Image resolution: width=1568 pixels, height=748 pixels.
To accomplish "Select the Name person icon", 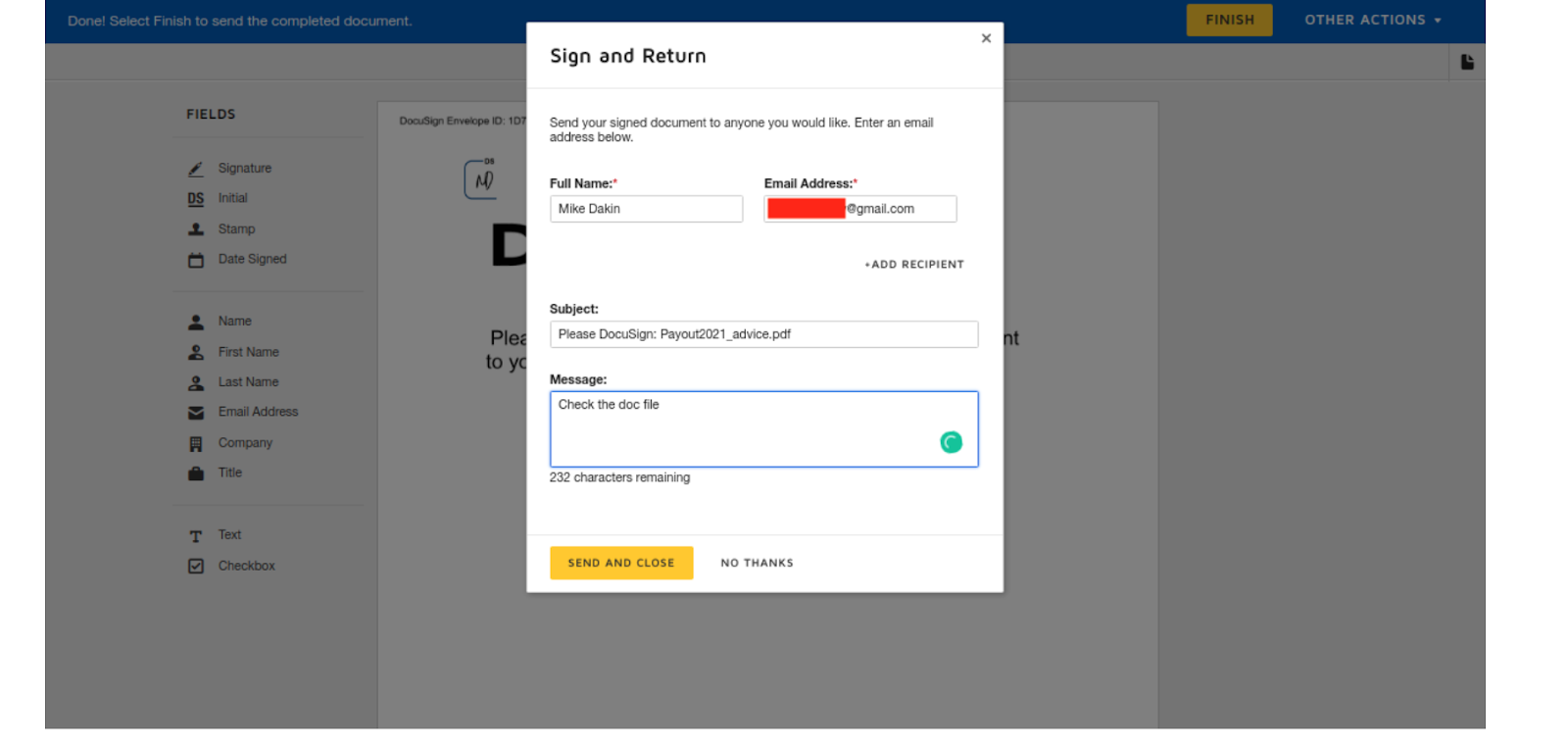I will [x=196, y=322].
